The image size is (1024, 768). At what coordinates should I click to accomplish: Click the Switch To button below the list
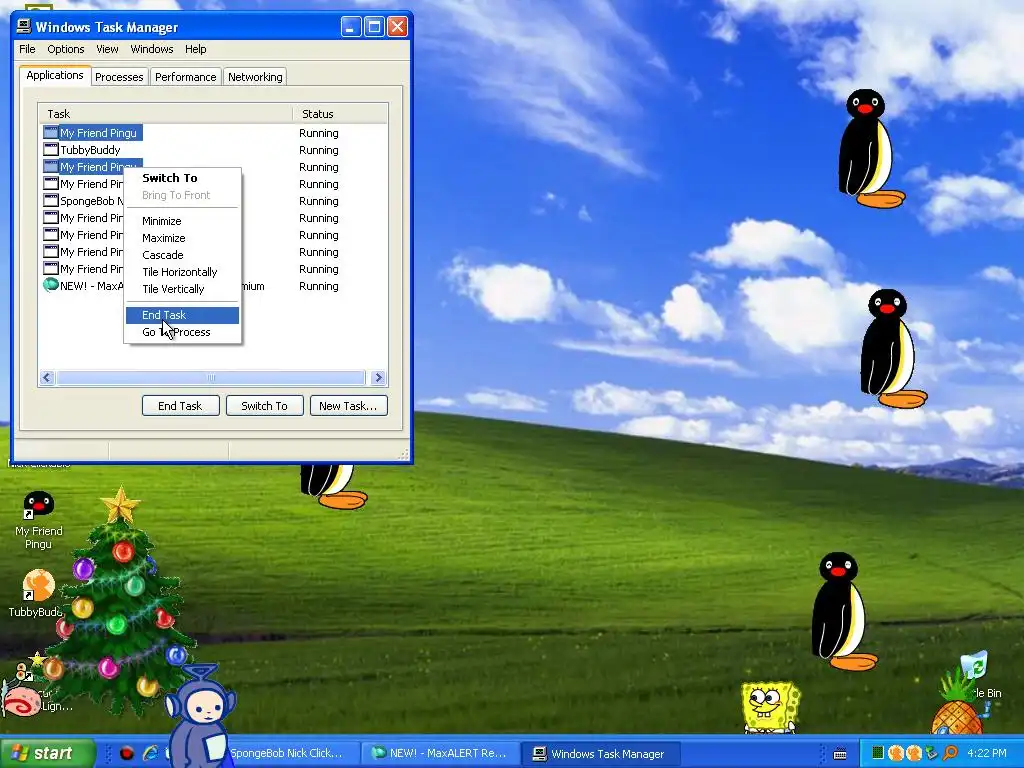(x=264, y=406)
